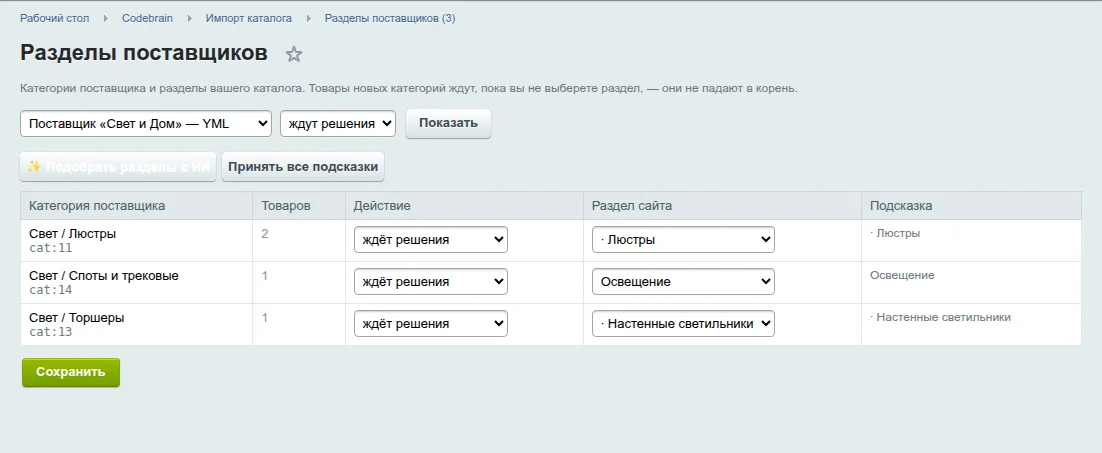Image resolution: width=1102 pixels, height=453 pixels.
Task: Select «Свет / Споты и трековые» category name
Action: click(x=104, y=276)
